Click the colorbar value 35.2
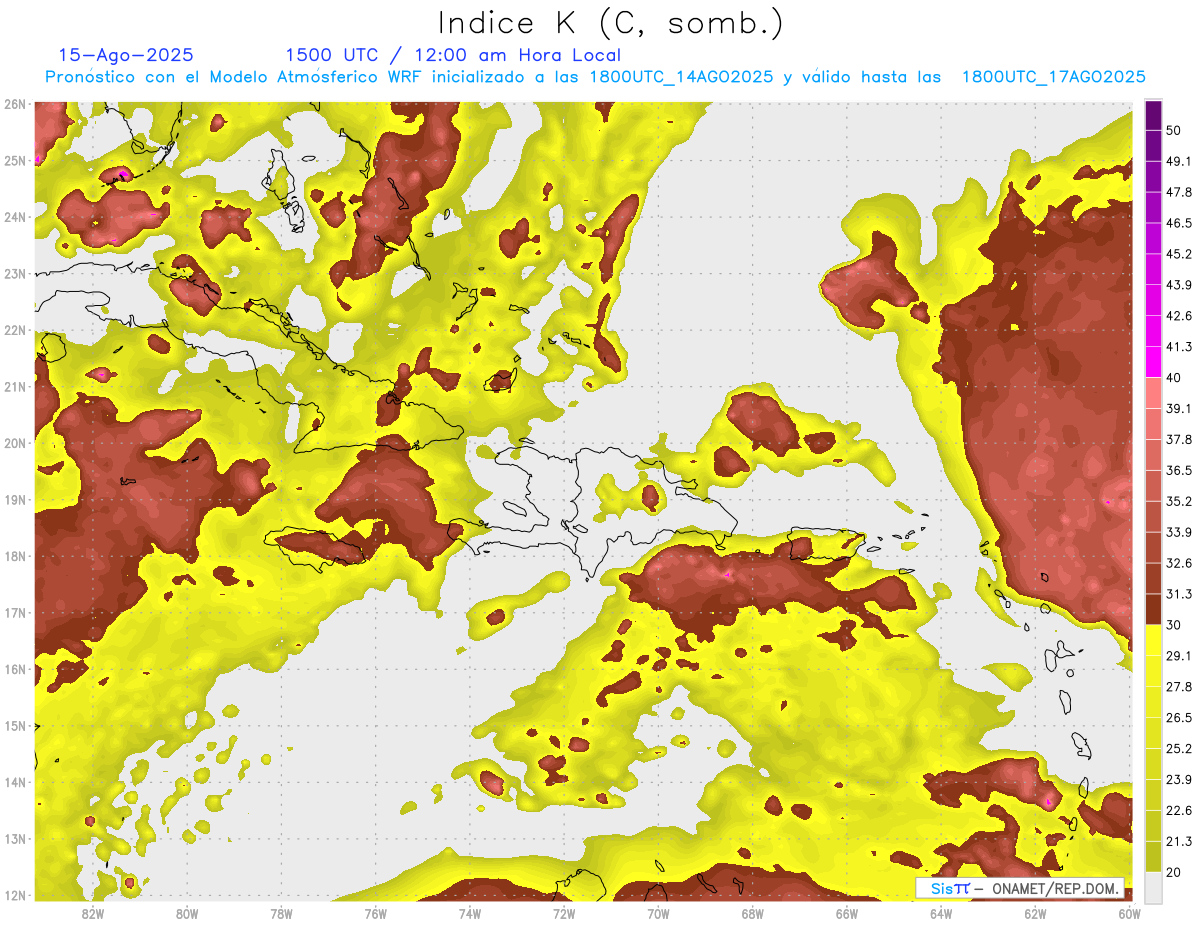Screen dimensions: 1200x927 point(1178,501)
